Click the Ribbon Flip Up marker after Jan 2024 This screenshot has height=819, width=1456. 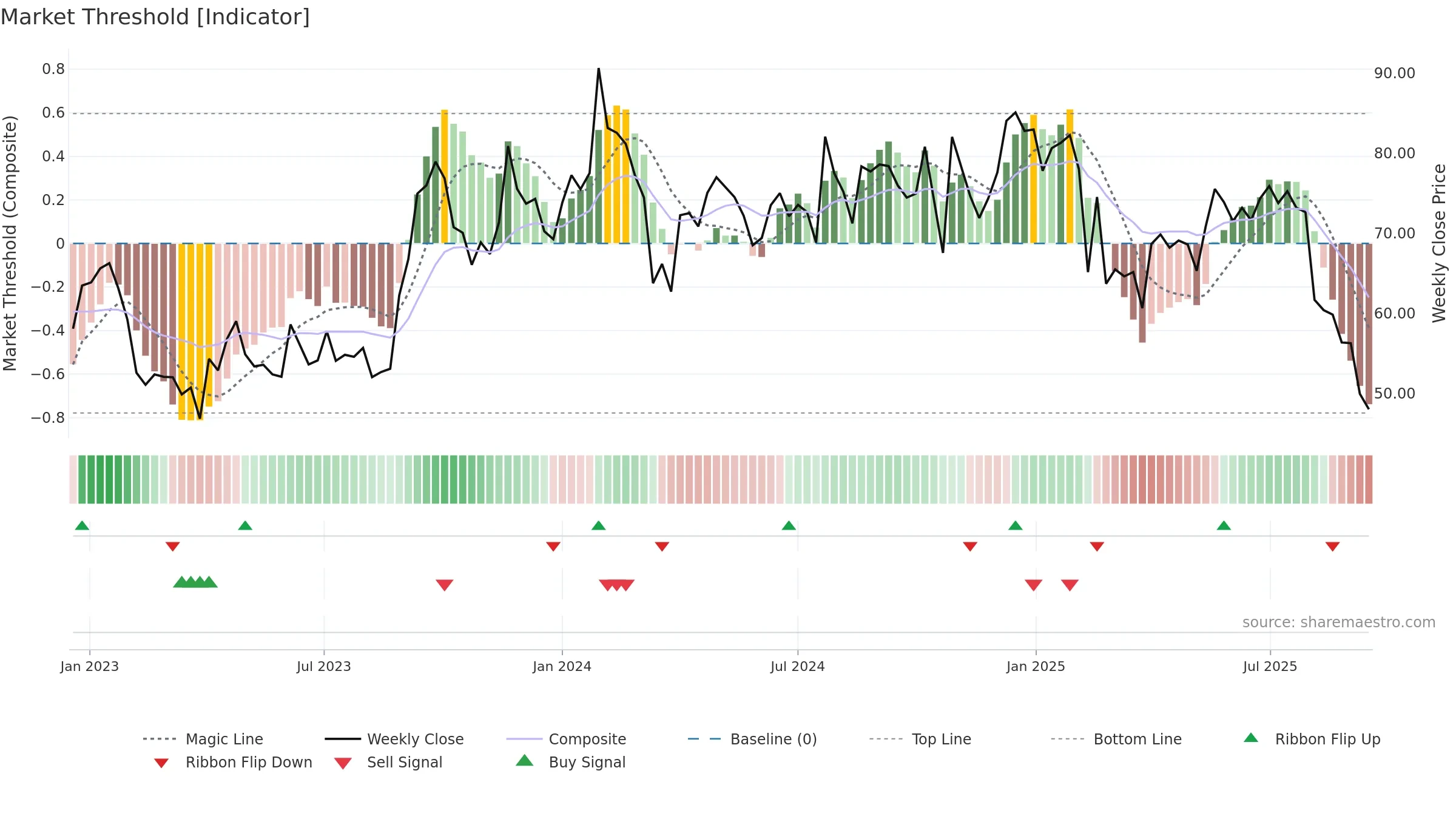[599, 525]
